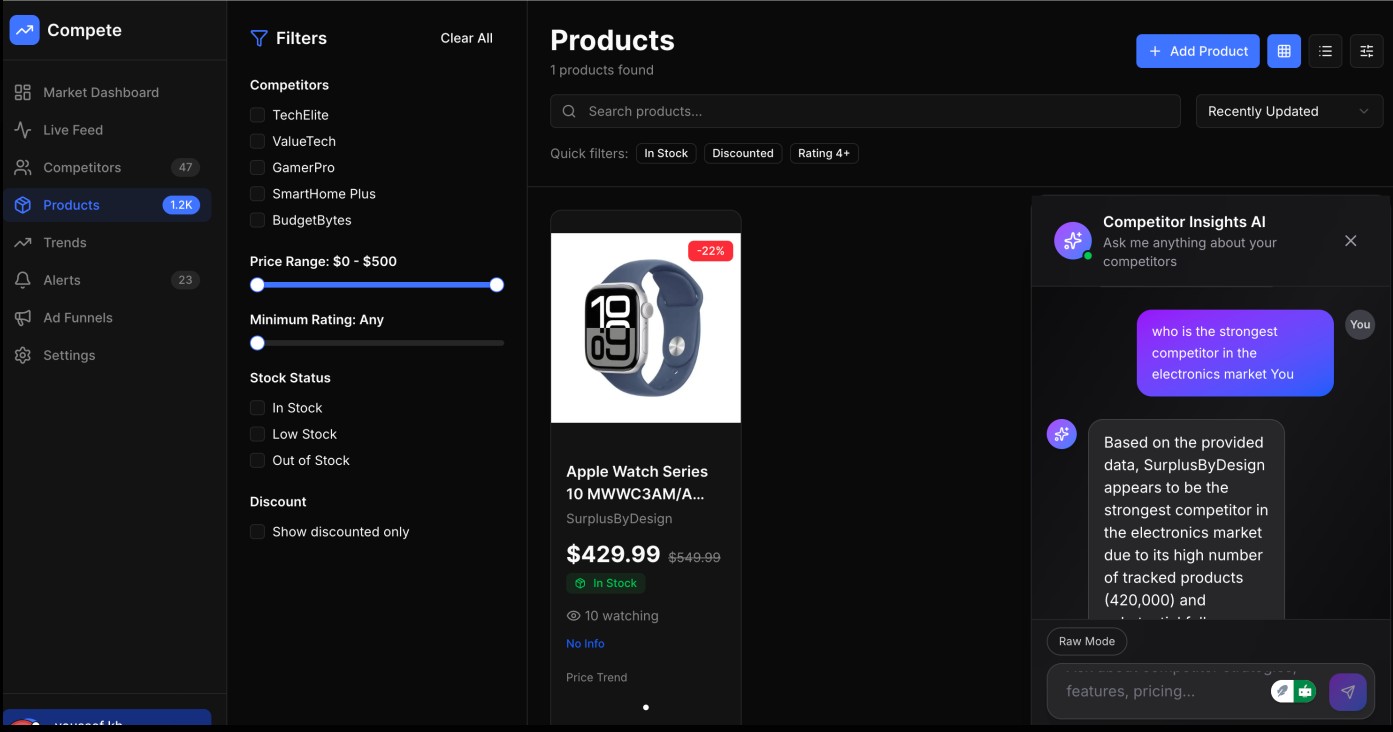Open the Recently Updated sort dropdown

tap(1289, 111)
